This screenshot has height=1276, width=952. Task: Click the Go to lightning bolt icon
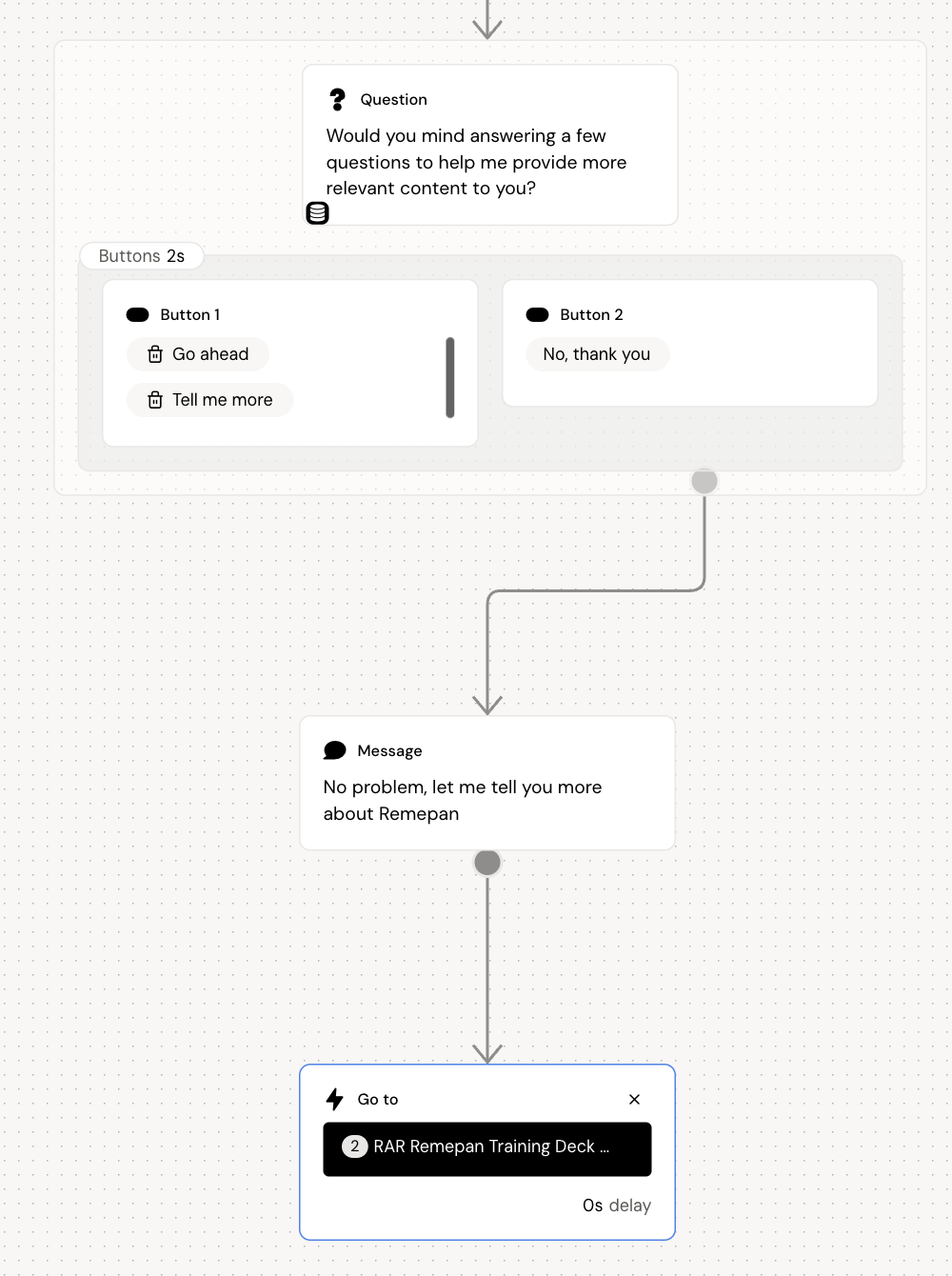(335, 1099)
